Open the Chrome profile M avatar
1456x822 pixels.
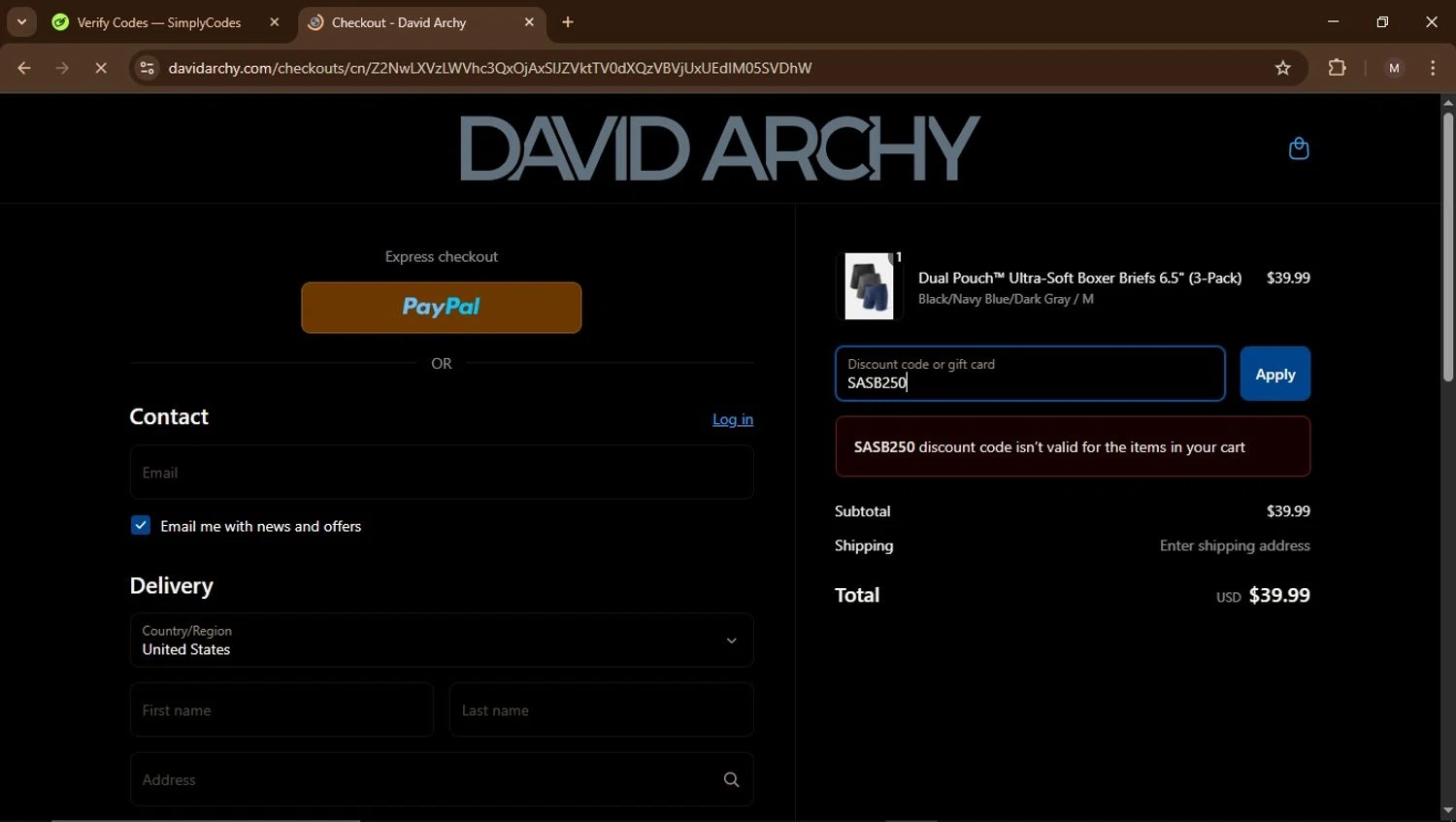1394,68
